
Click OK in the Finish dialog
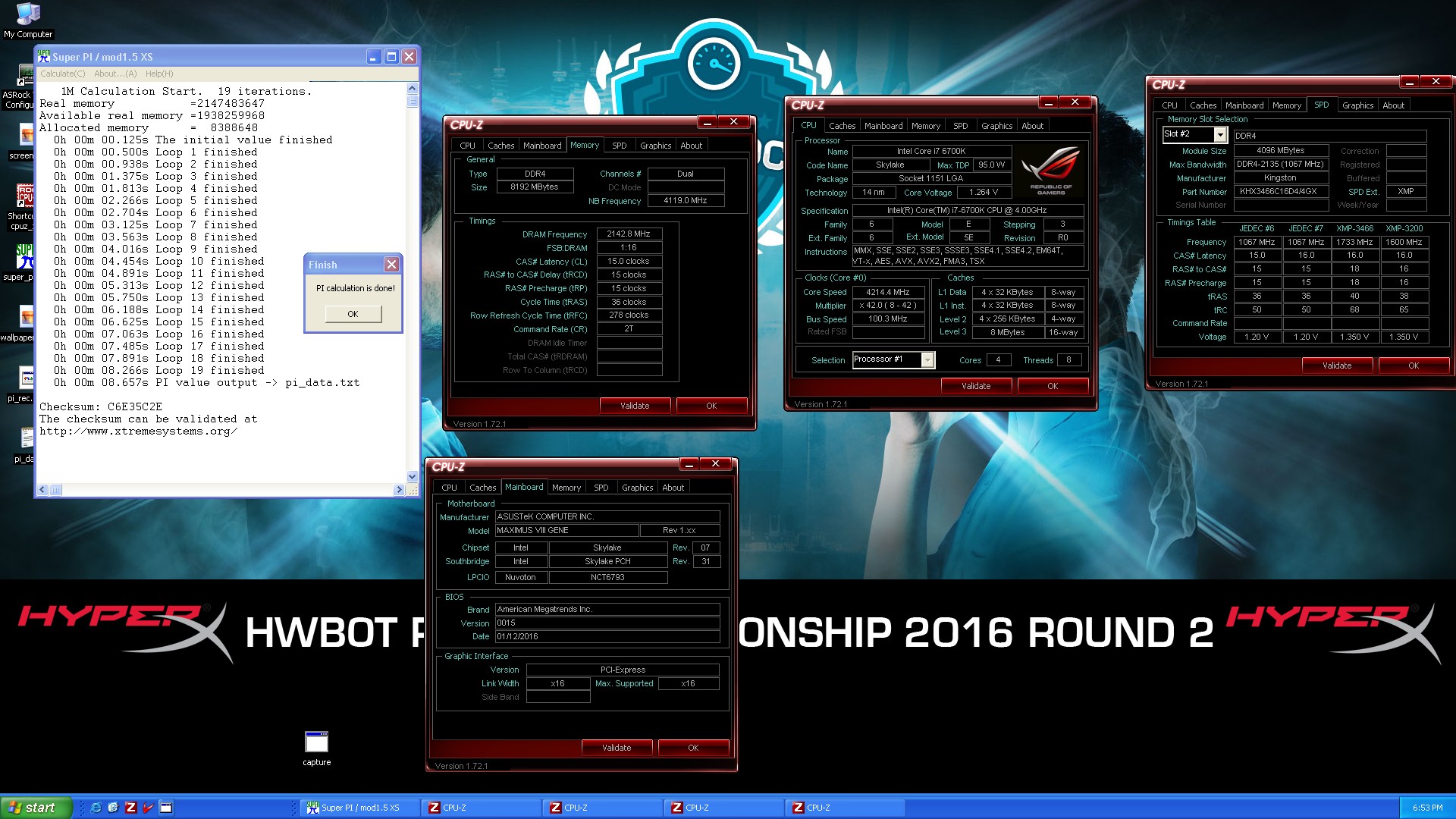[353, 314]
